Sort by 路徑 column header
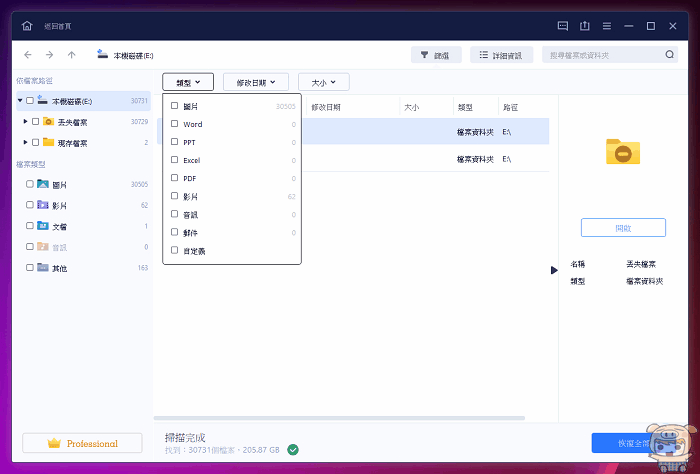Image resolution: width=700 pixels, height=474 pixels. pyautogui.click(x=510, y=107)
